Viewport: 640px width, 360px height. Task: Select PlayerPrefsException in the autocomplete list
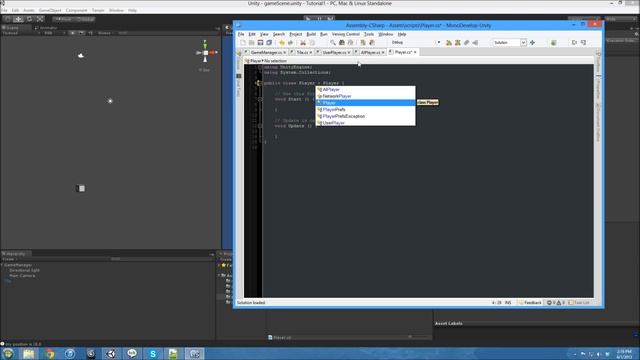tap(366, 116)
